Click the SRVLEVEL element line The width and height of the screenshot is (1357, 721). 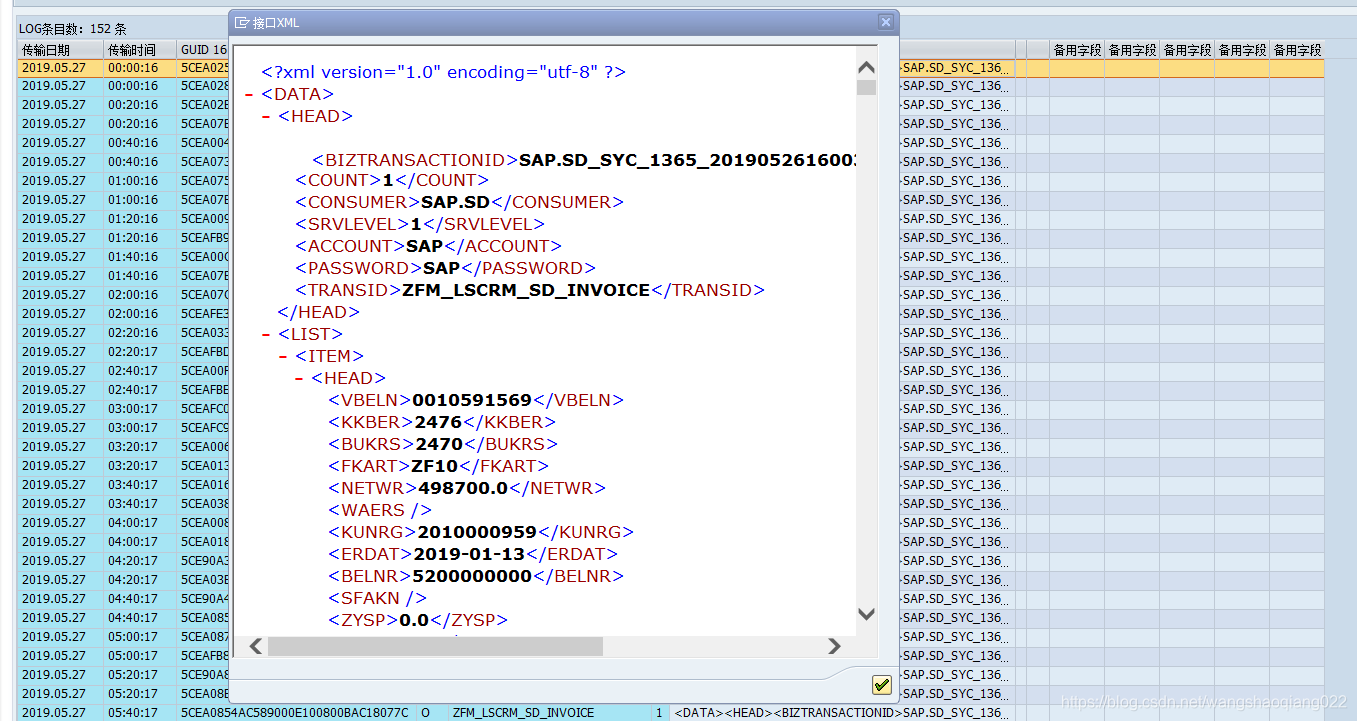420,224
